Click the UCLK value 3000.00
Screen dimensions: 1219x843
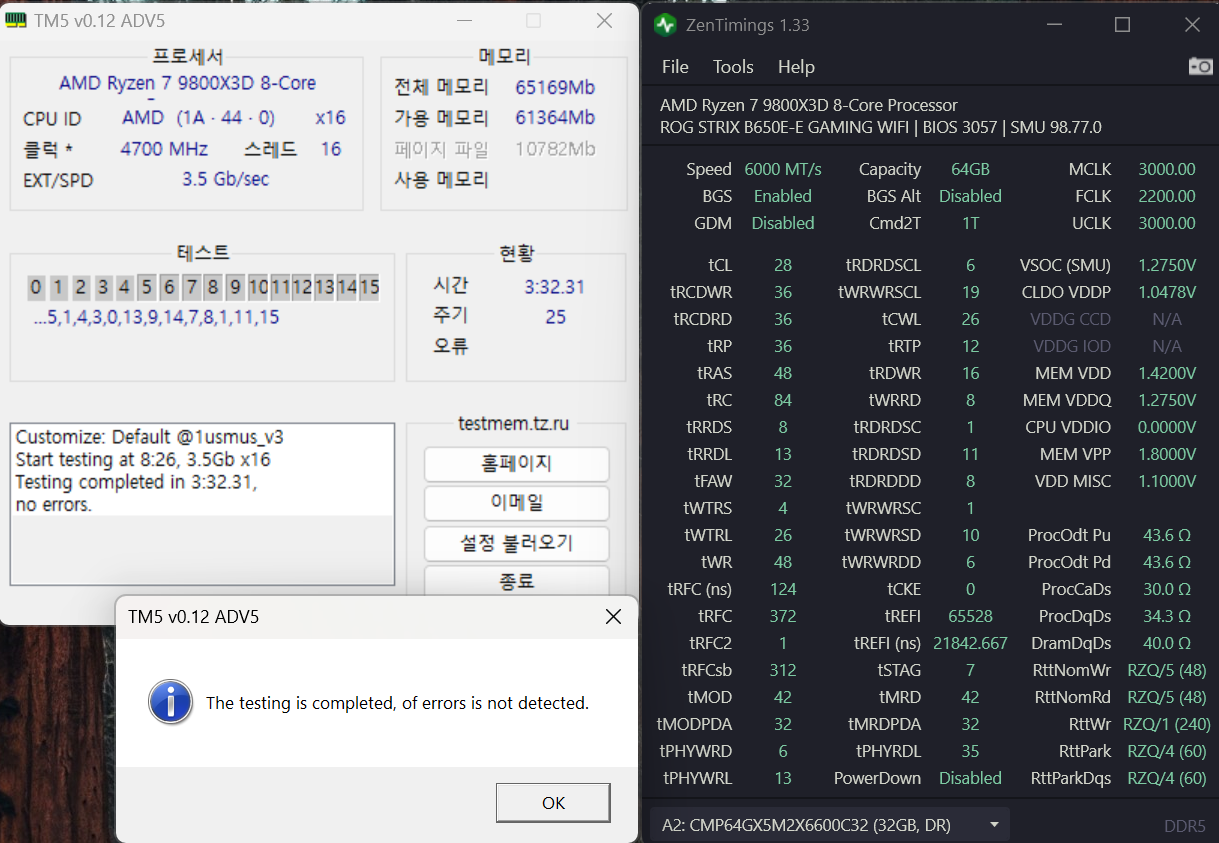pyautogui.click(x=1167, y=223)
